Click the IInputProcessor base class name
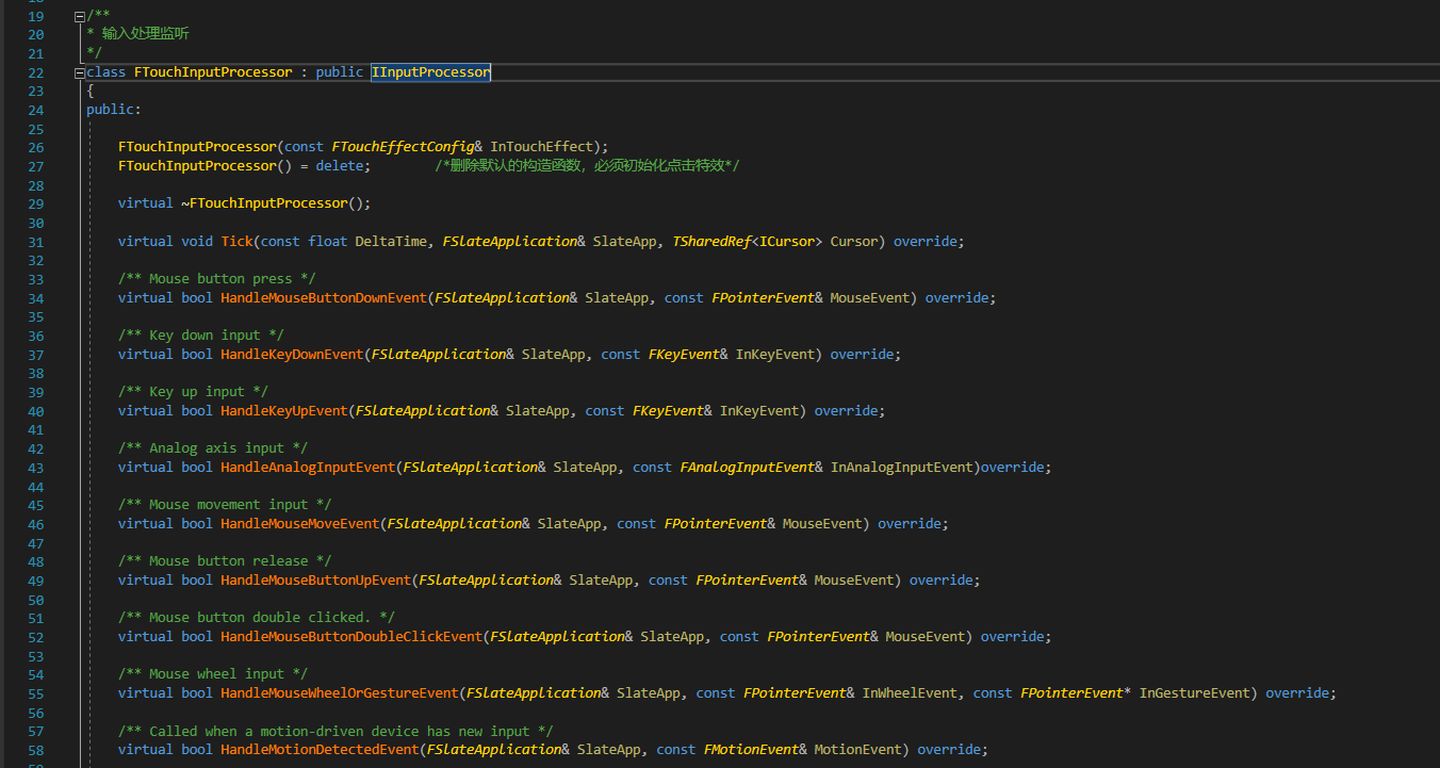1440x768 pixels. 431,72
